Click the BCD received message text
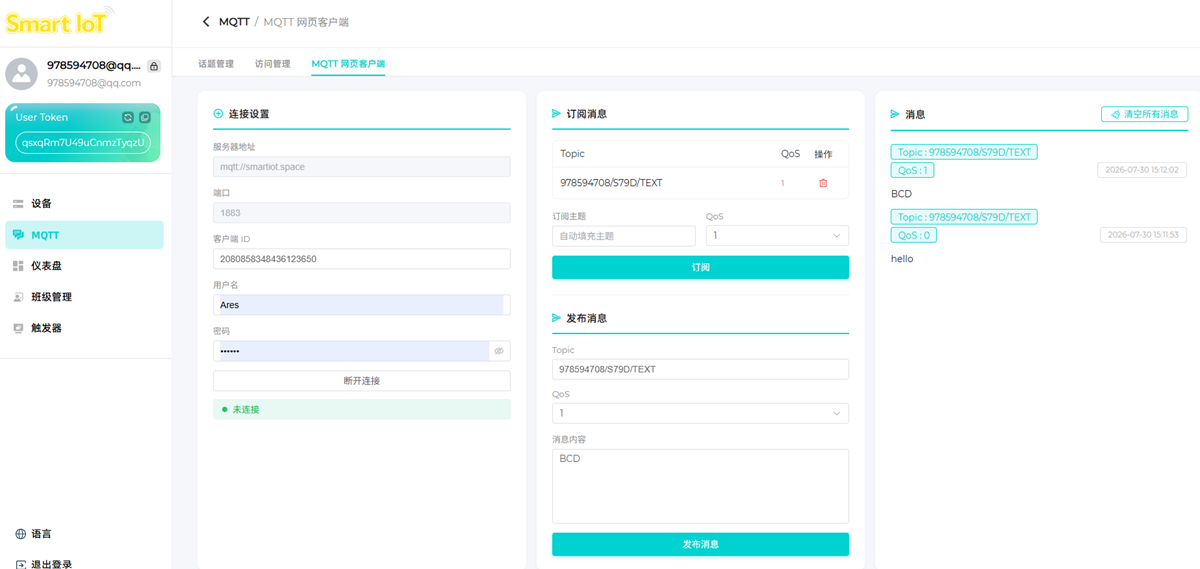This screenshot has width=1200, height=569. pos(901,194)
